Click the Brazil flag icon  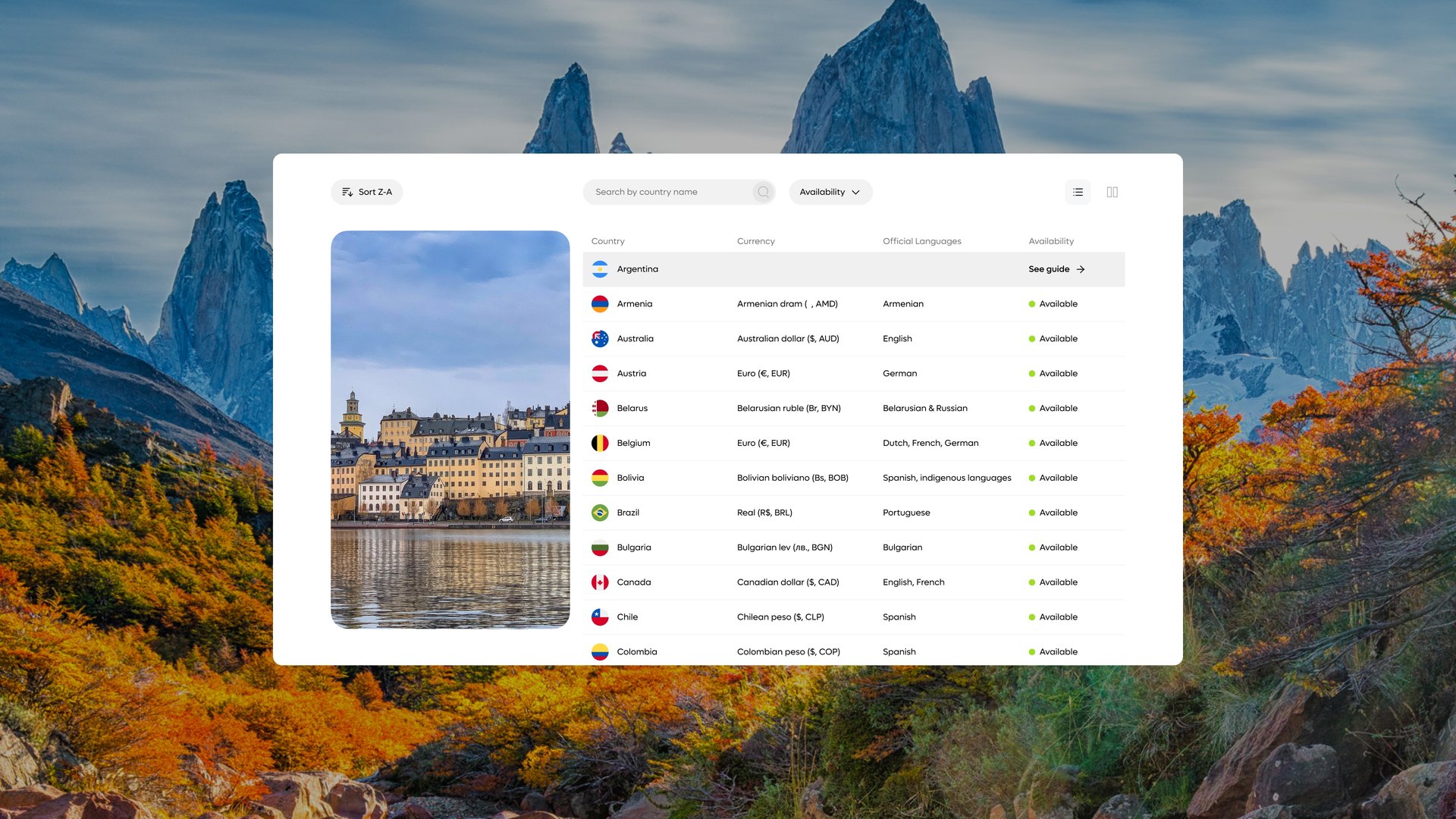[600, 513]
